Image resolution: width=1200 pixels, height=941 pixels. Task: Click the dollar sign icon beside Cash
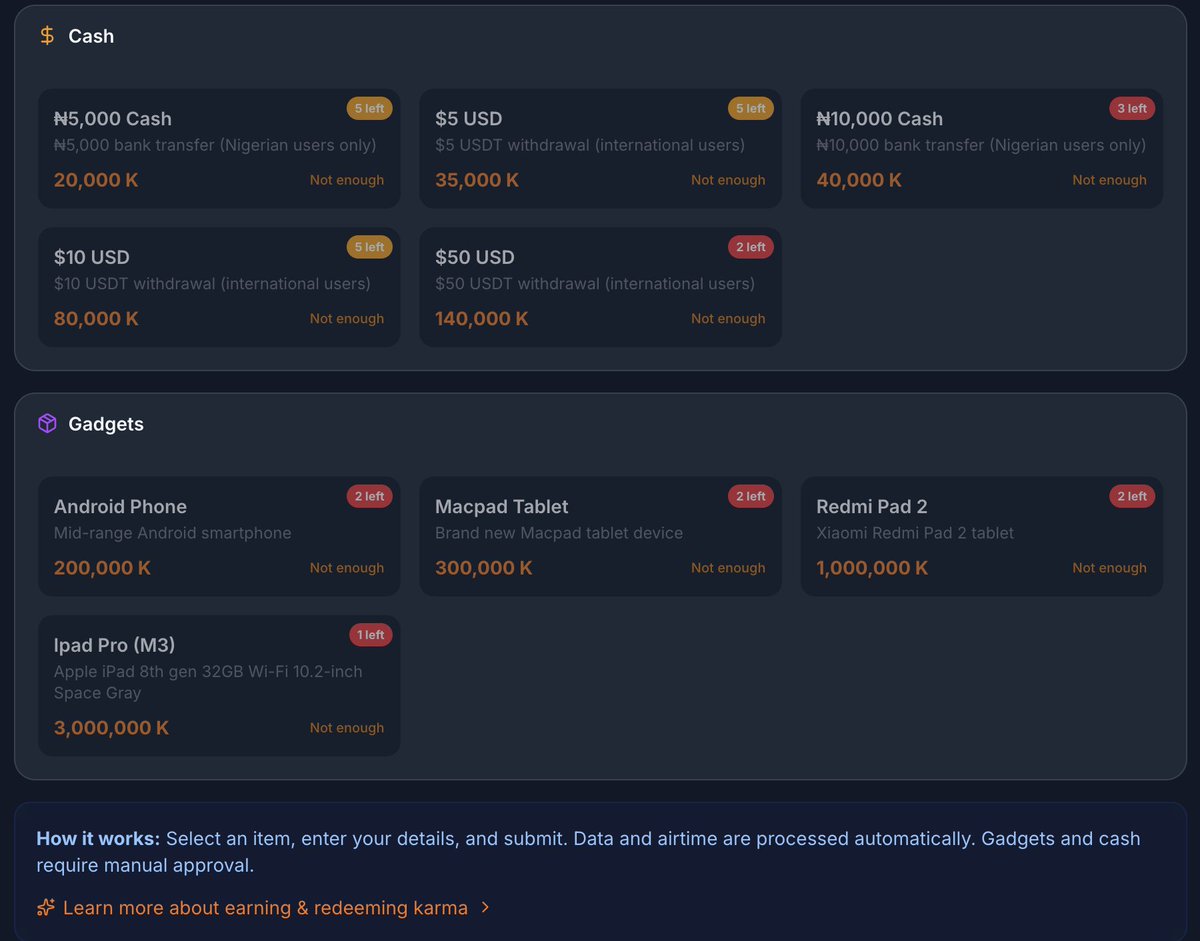[x=47, y=36]
